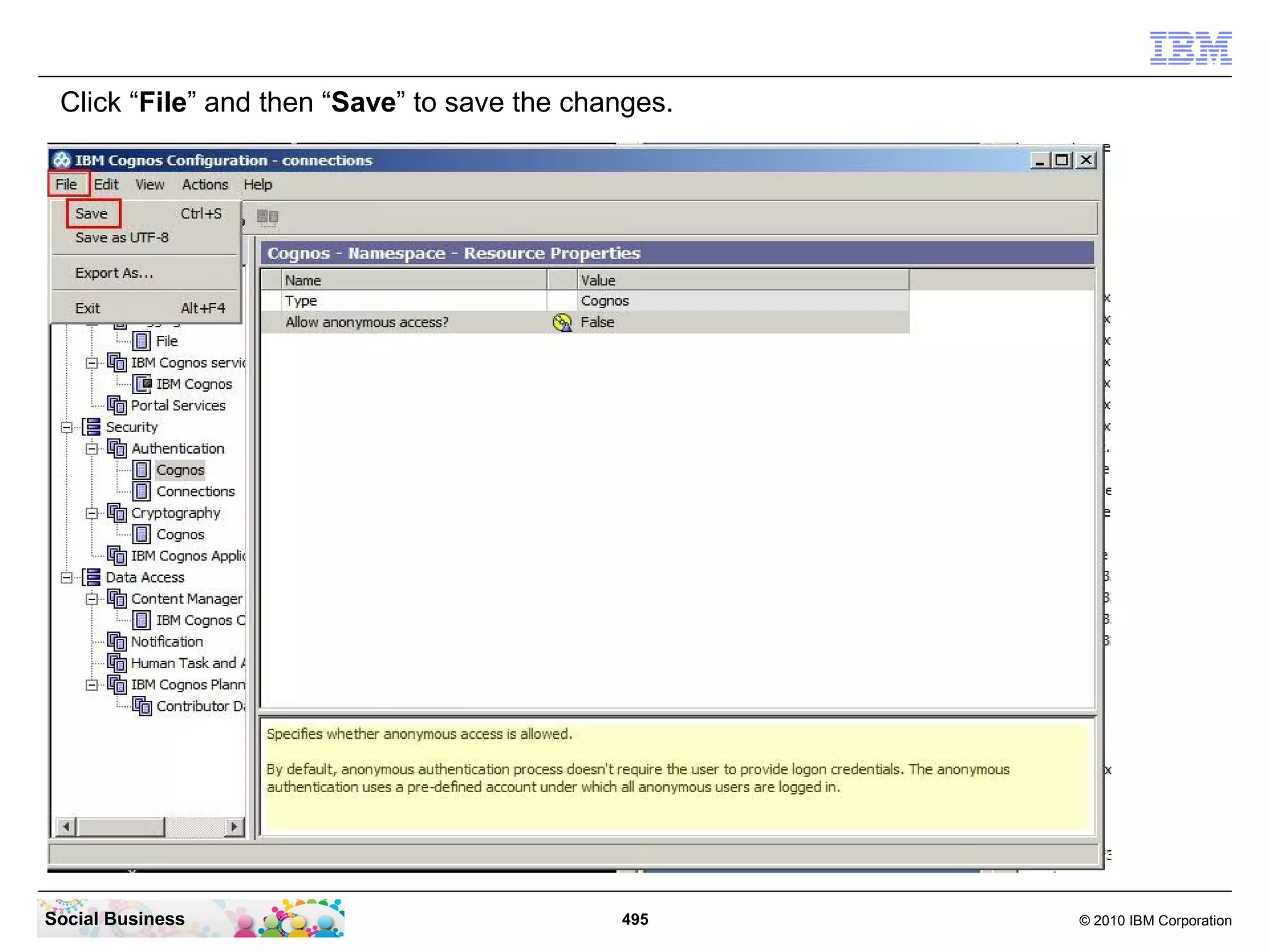Screen dimensions: 1270x952
Task: Open the Edit menu
Action: [x=106, y=184]
